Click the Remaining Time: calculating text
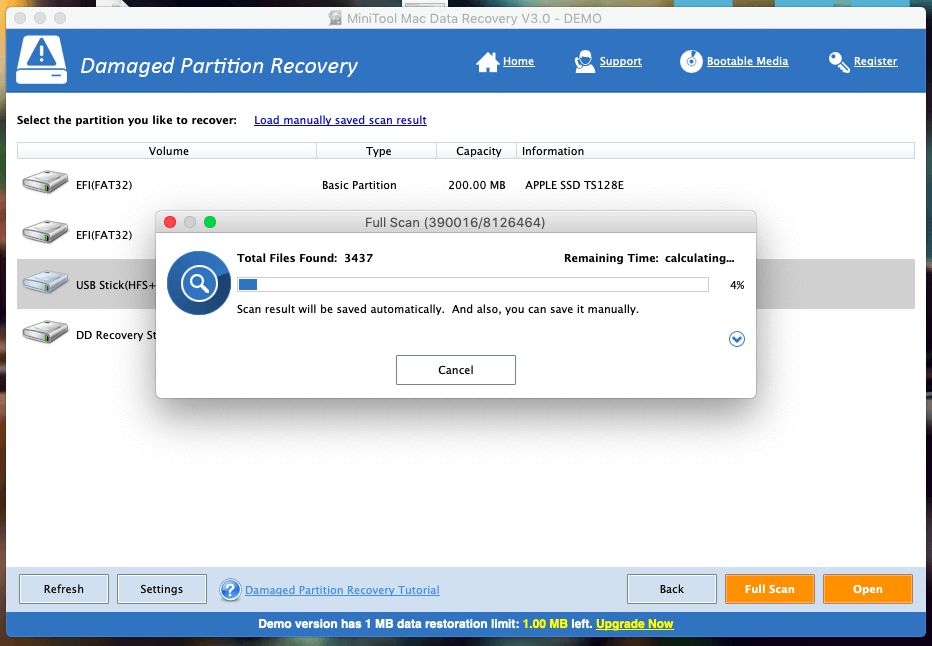Image resolution: width=932 pixels, height=646 pixels. [649, 258]
